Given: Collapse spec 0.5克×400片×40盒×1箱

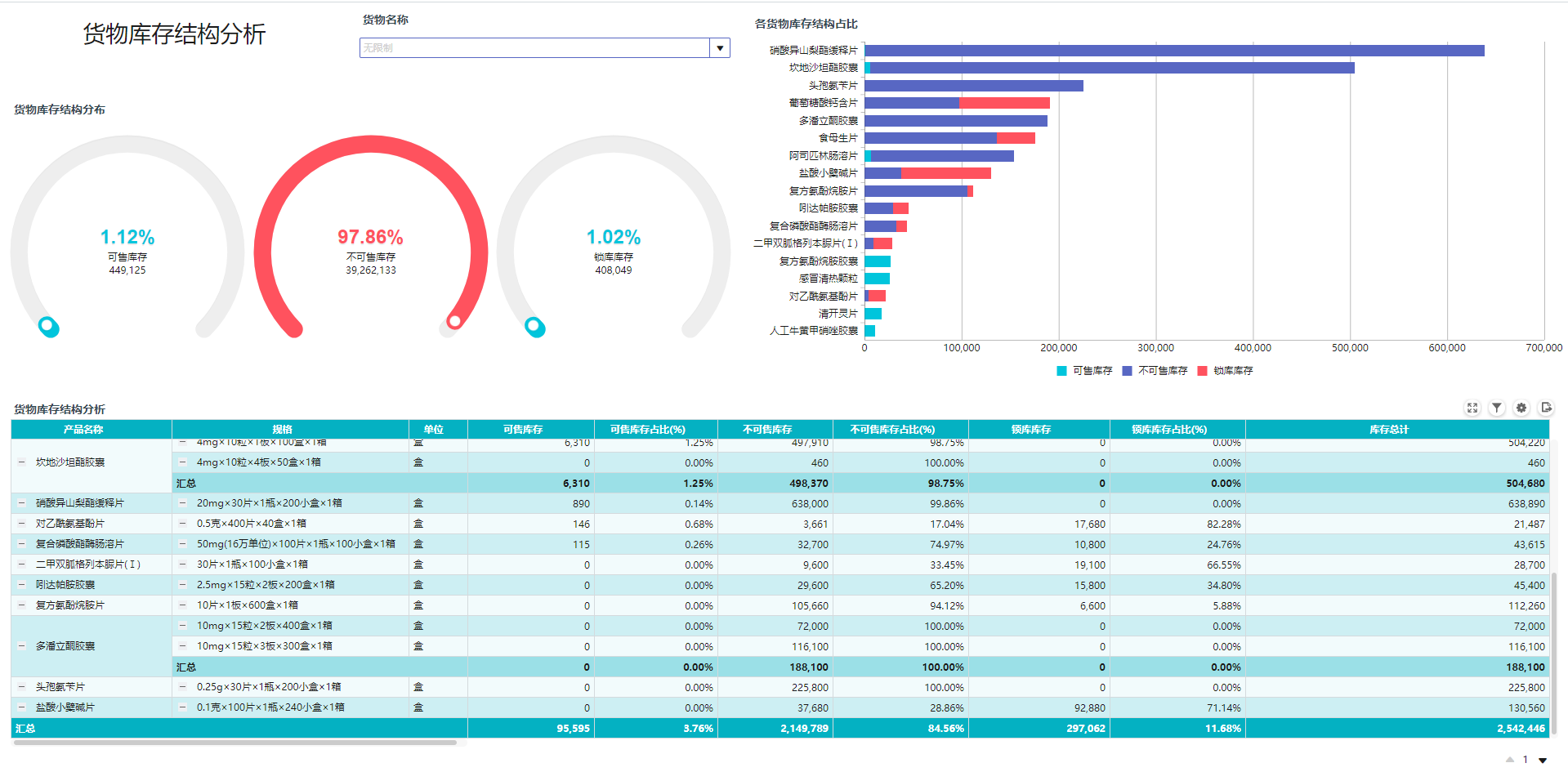Looking at the screenshot, I should click(x=183, y=524).
